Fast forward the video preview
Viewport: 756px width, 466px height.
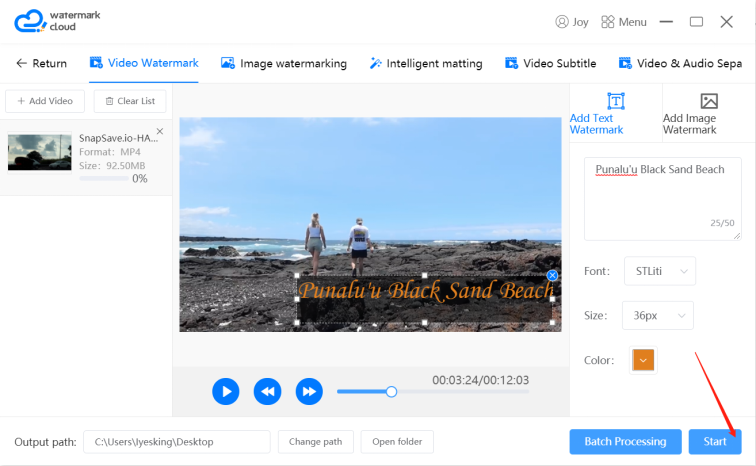[x=309, y=391]
